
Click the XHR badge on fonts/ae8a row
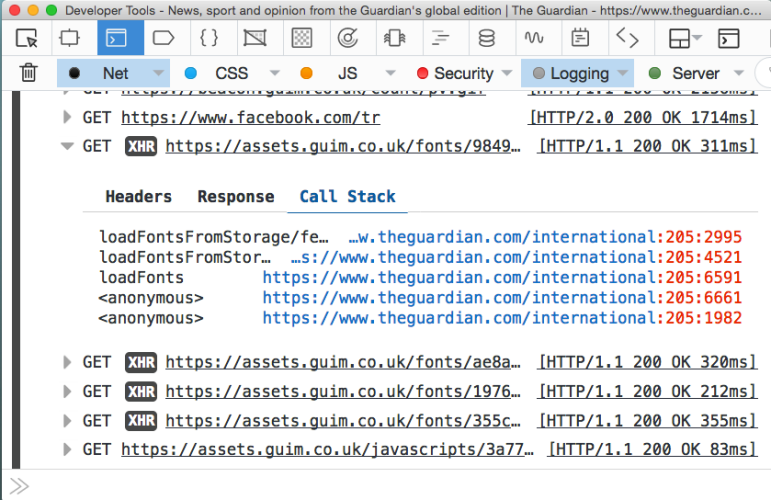pyautogui.click(x=141, y=362)
